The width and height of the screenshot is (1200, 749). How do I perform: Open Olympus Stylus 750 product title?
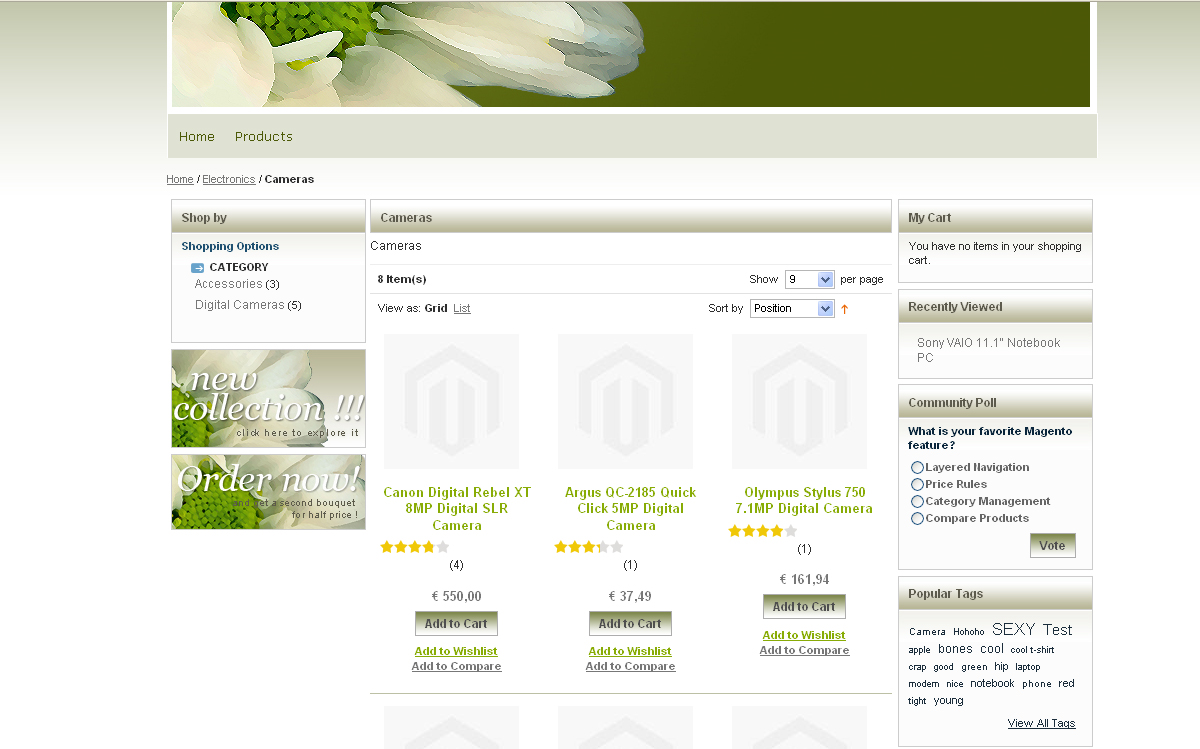tap(804, 501)
